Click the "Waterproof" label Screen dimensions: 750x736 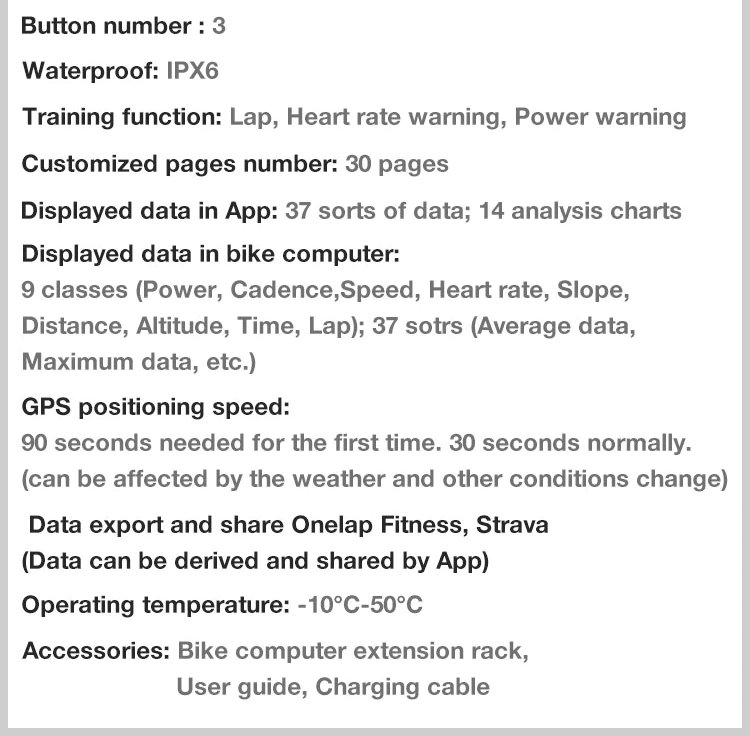[x=90, y=71]
